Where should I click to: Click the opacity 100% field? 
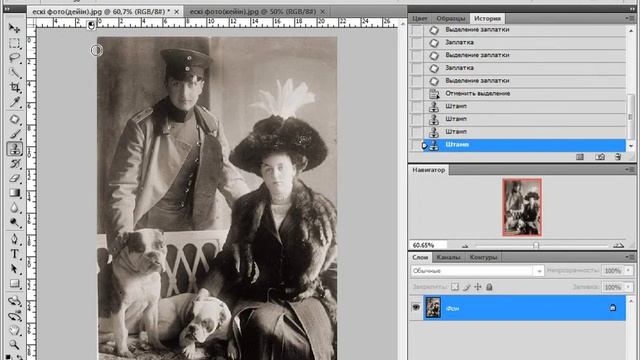tap(613, 271)
